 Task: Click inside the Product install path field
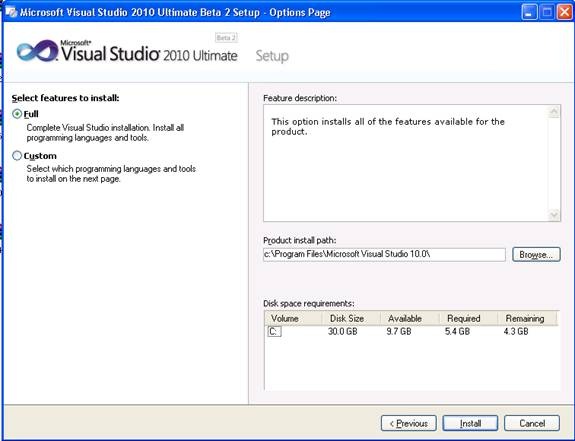pos(384,254)
